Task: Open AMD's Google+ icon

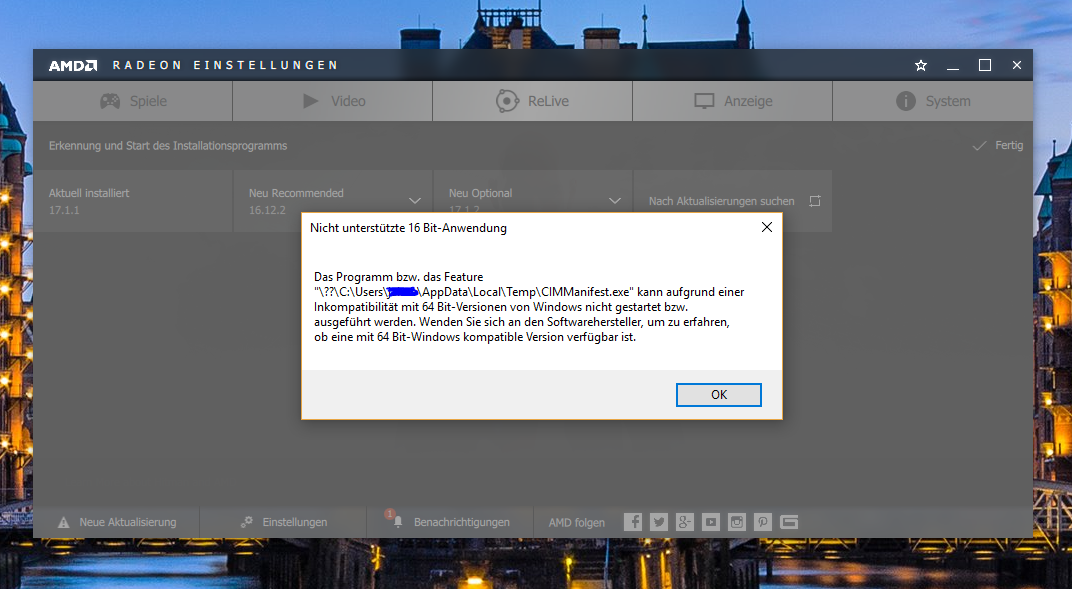Action: pyautogui.click(x=685, y=522)
